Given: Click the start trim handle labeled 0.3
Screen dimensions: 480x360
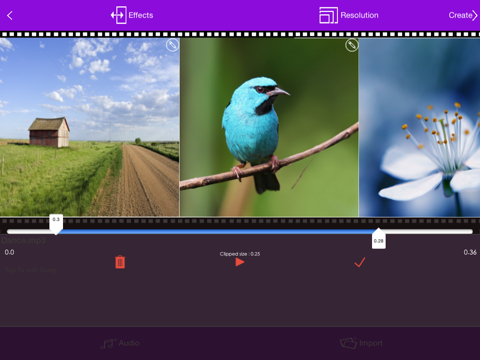Looking at the screenshot, I should pyautogui.click(x=56, y=224).
